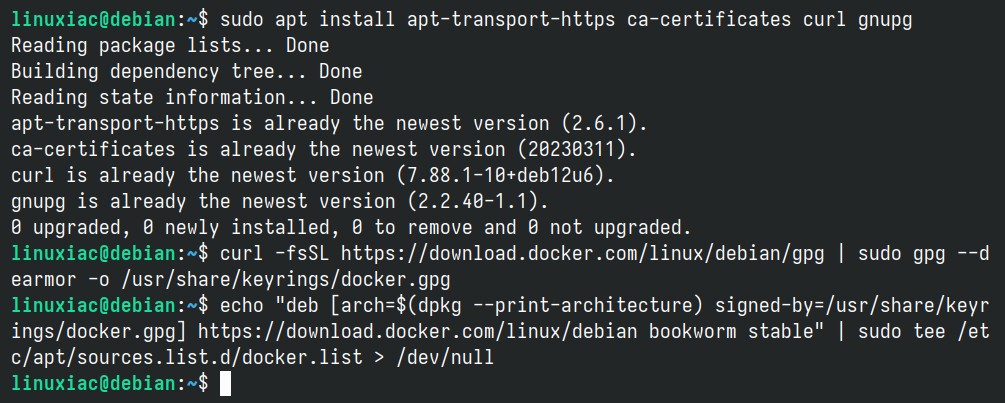Click the 'Building dependency tree... Done' line
The image size is (1005, 403).
[187, 71]
